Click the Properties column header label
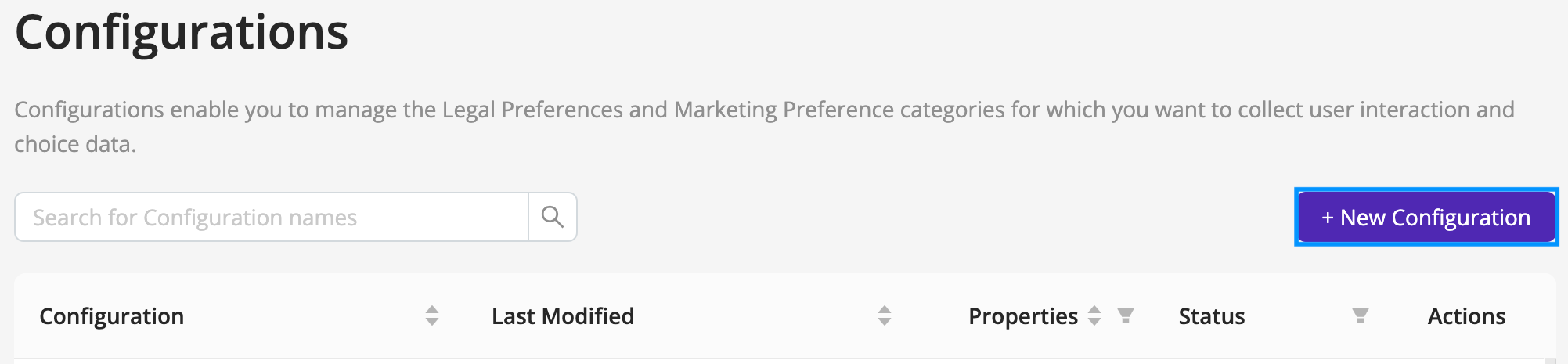 1023,316
